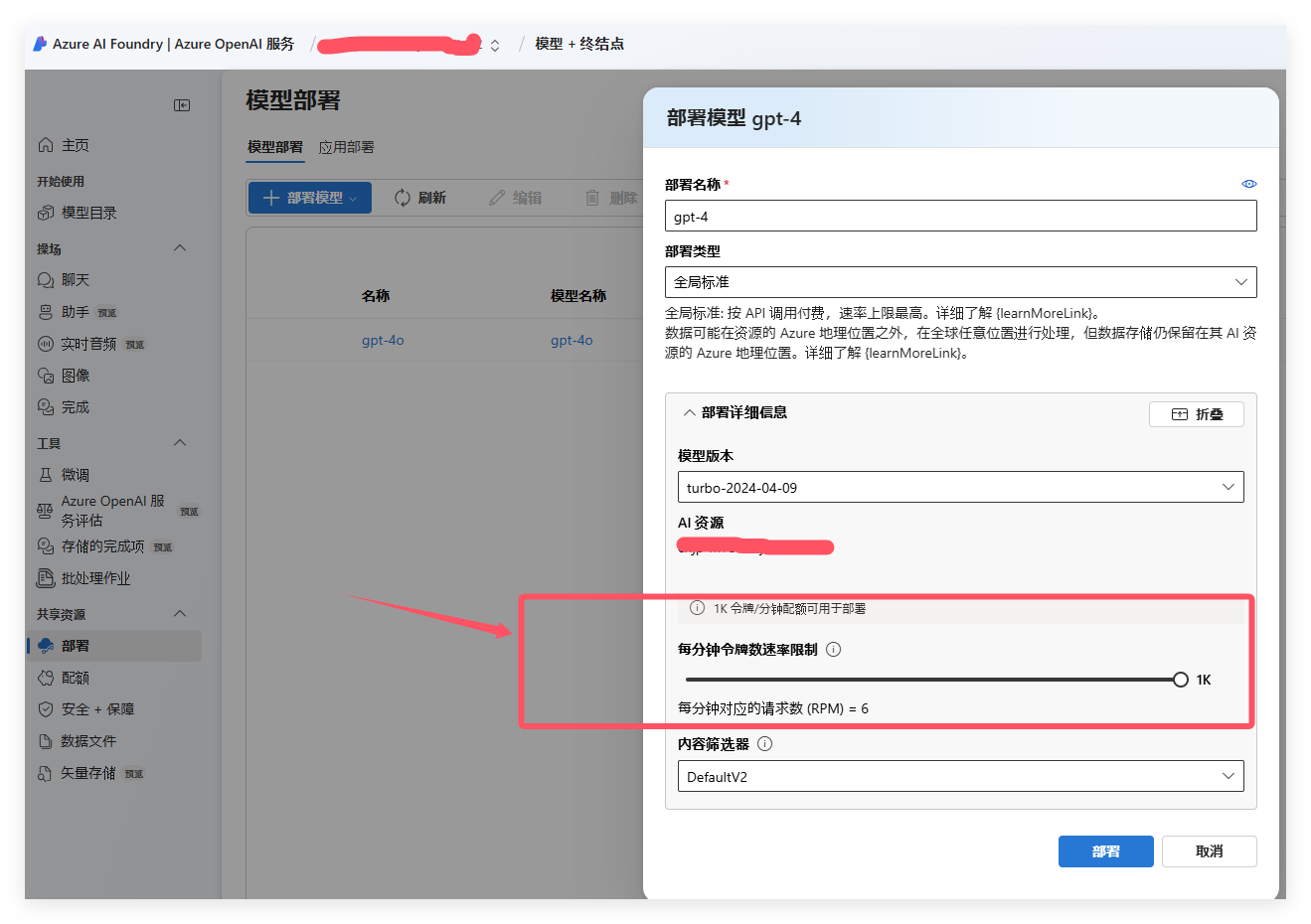Open the 部署类型 dropdown showing 全局标准
Viewport: 1311px width, 924px height.
[x=961, y=282]
